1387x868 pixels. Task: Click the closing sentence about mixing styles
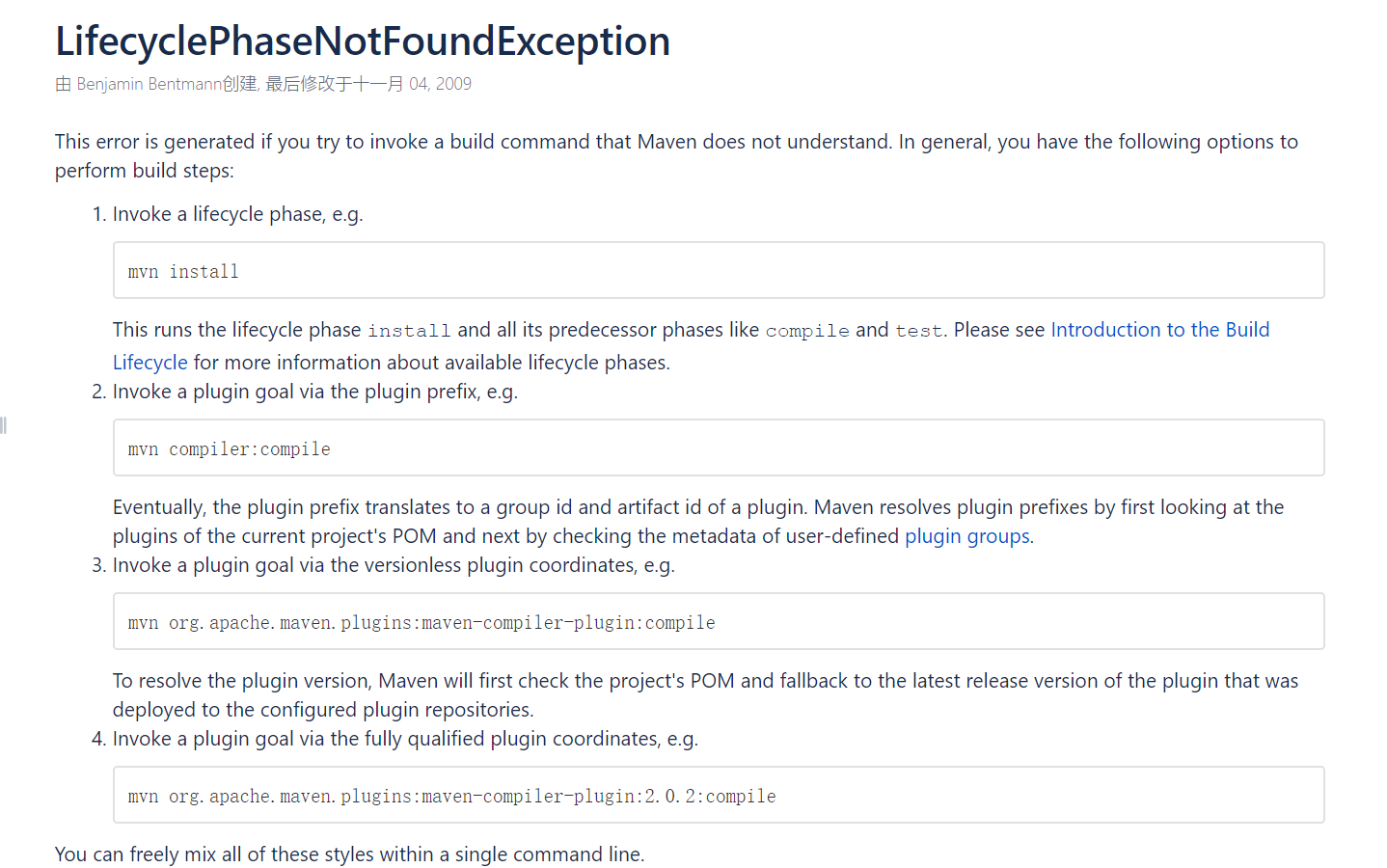(x=349, y=854)
